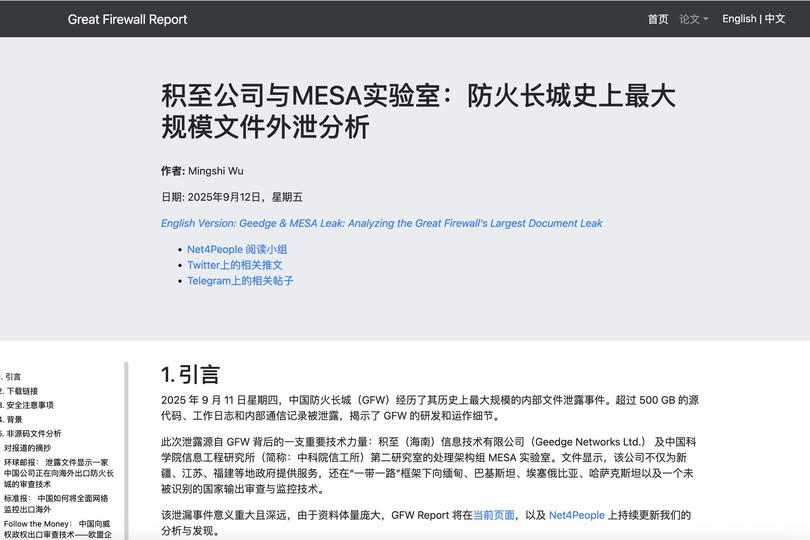Open Follow the Money sidebar entry
Screen dimensions: 810x540
coord(57,529)
